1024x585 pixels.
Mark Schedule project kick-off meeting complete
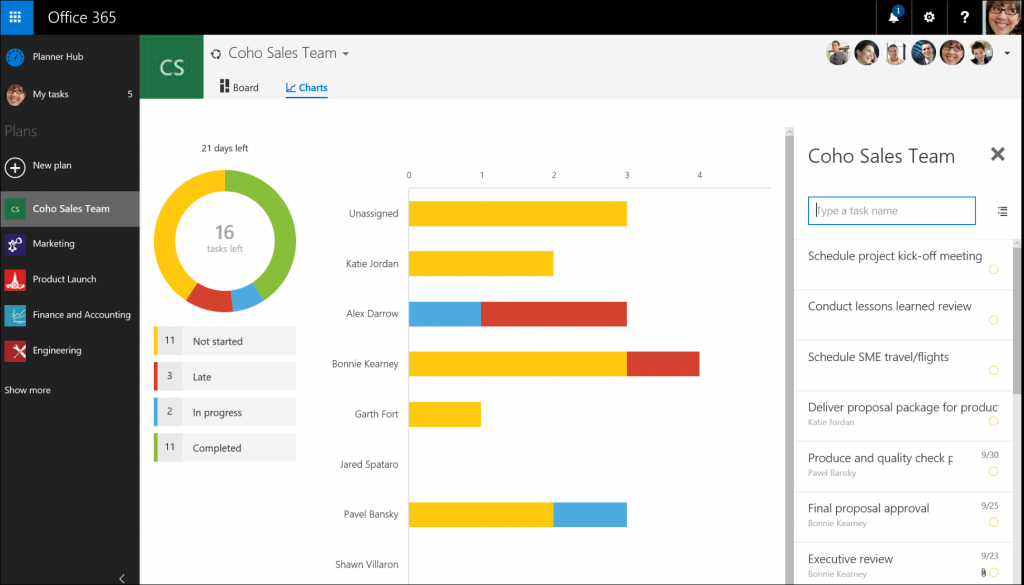pyautogui.click(x=993, y=269)
